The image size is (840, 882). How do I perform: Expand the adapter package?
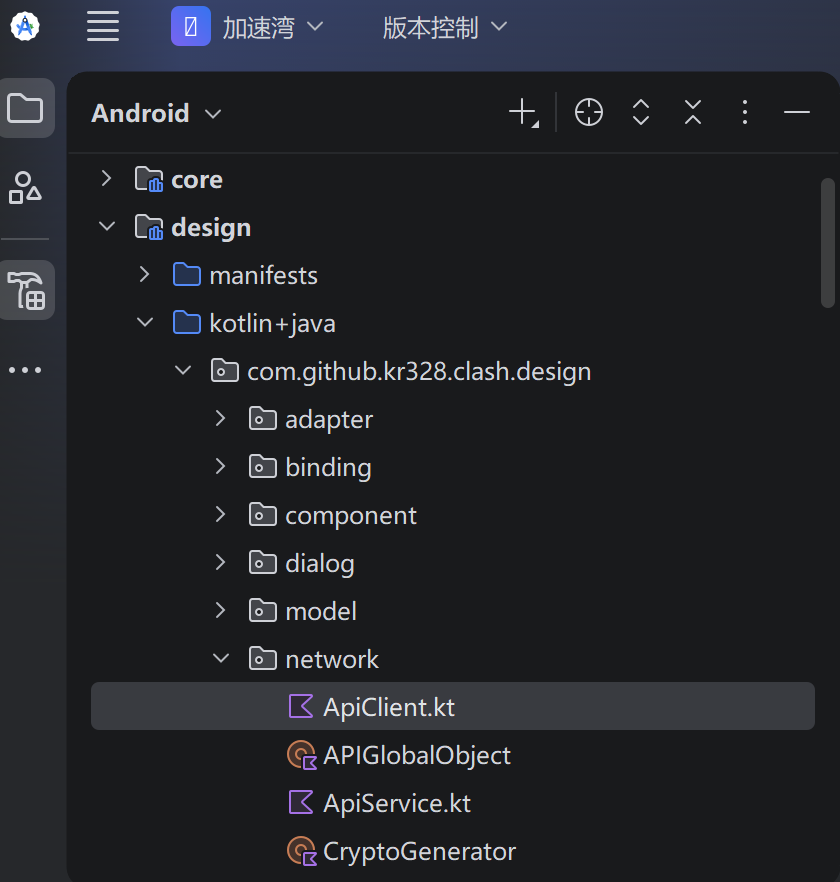[x=221, y=418]
